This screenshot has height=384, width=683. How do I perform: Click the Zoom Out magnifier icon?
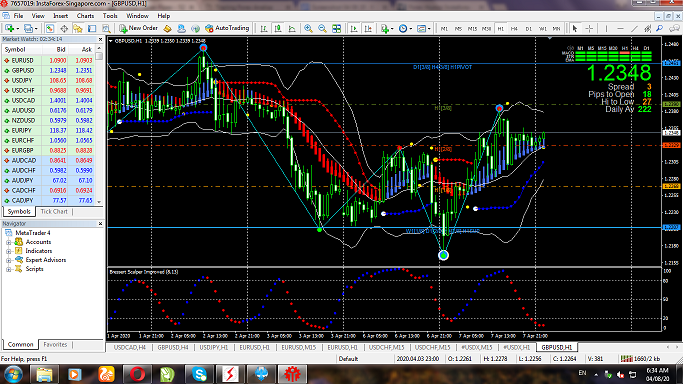click(322, 28)
